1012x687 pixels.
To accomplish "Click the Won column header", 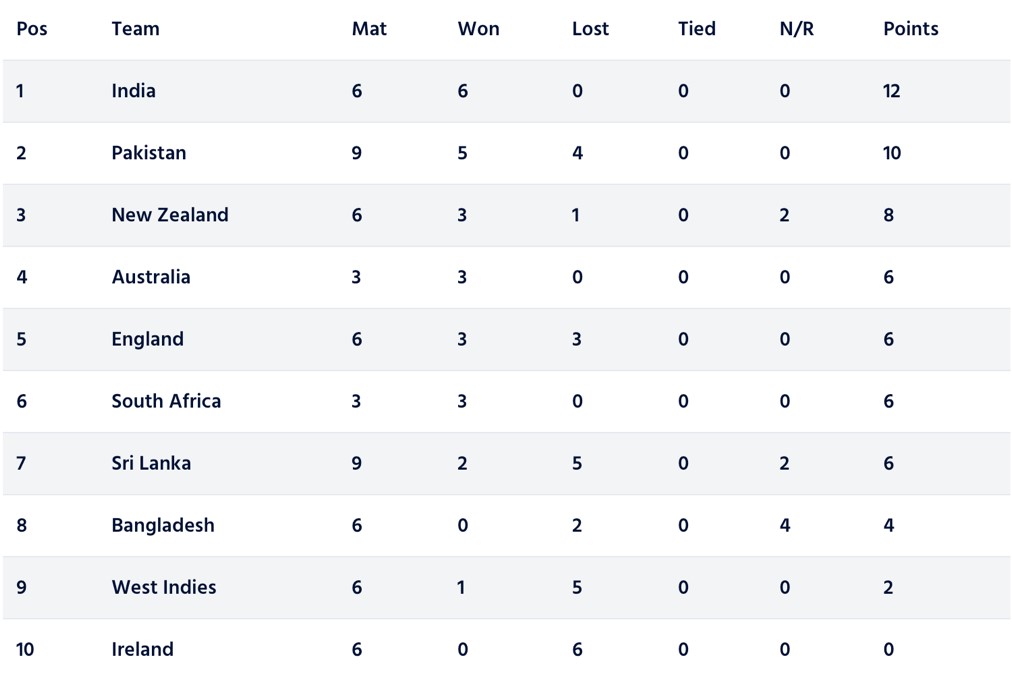I will click(x=478, y=29).
